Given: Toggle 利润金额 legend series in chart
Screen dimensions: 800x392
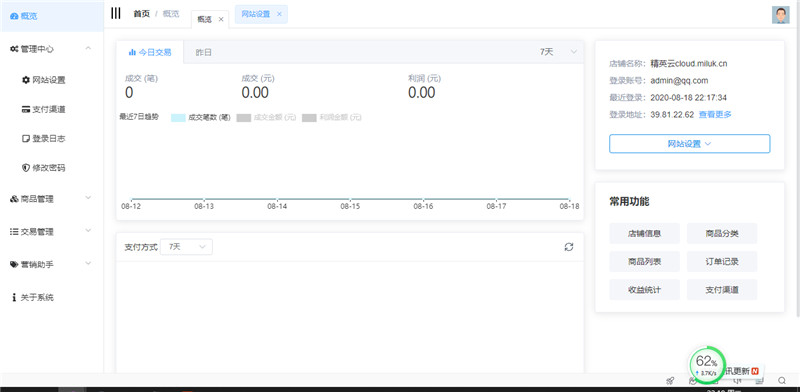Looking at the screenshot, I should tap(332, 117).
